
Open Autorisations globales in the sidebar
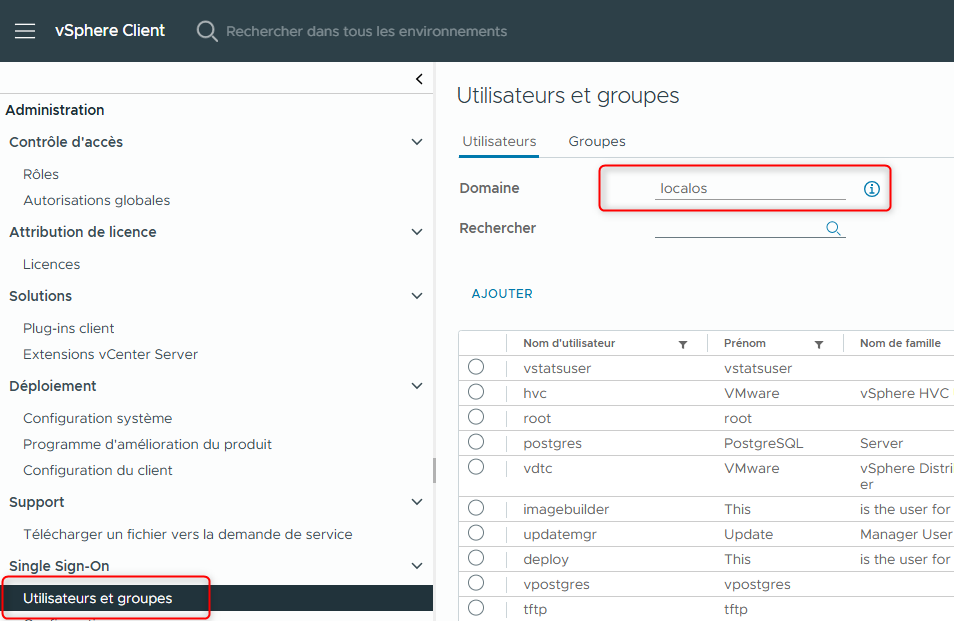point(96,200)
